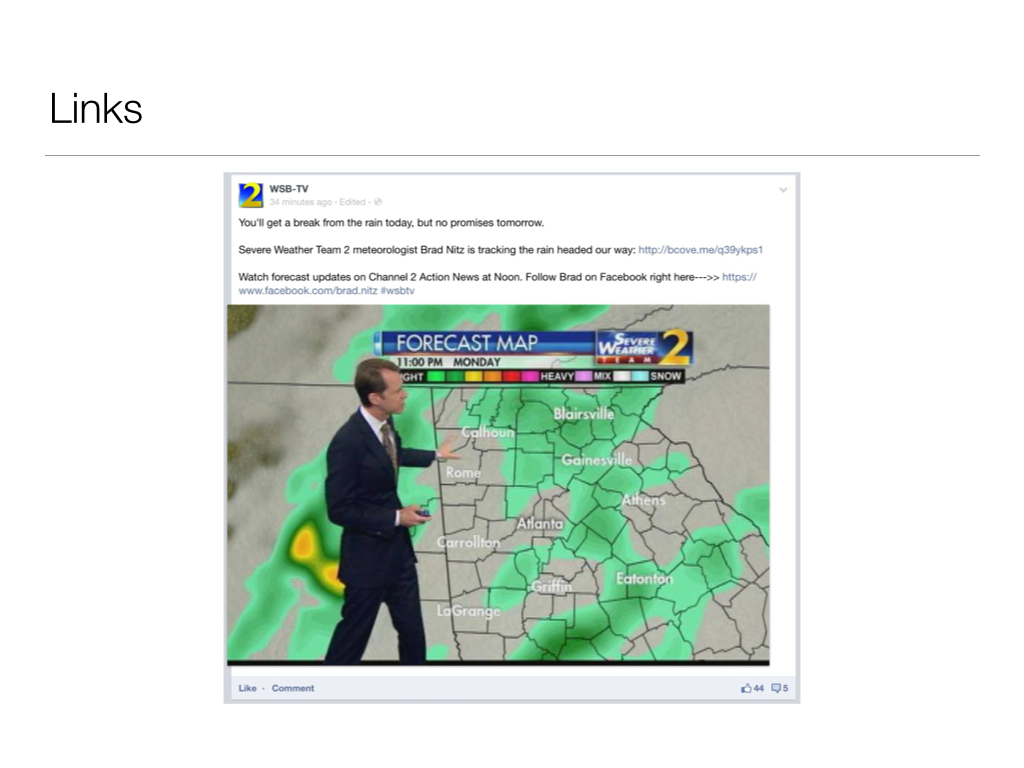Click the comments count bubble icon

776,688
